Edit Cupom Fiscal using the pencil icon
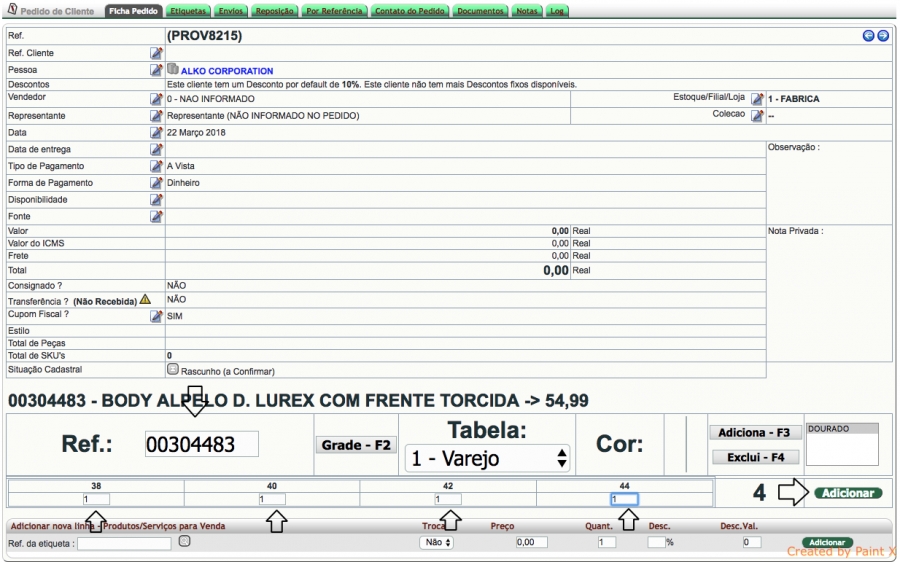The height and width of the screenshot is (562, 900). pos(156,316)
